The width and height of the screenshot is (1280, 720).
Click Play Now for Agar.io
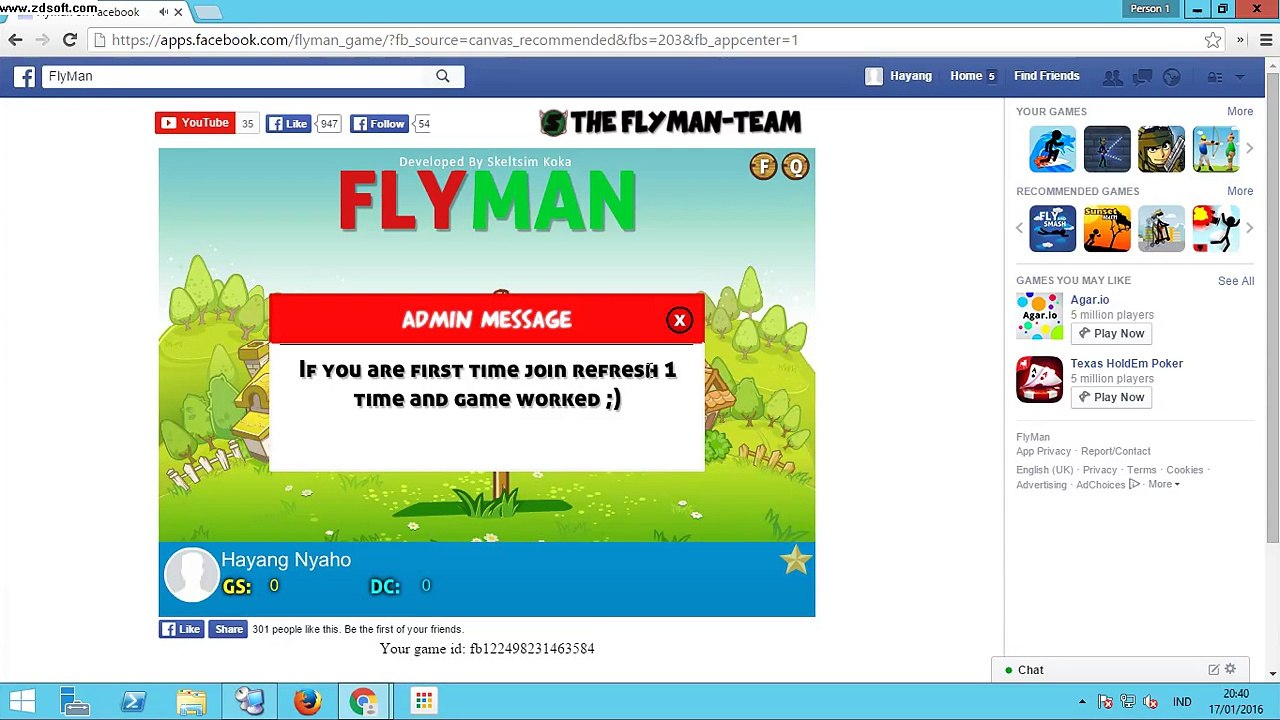[x=1111, y=334]
